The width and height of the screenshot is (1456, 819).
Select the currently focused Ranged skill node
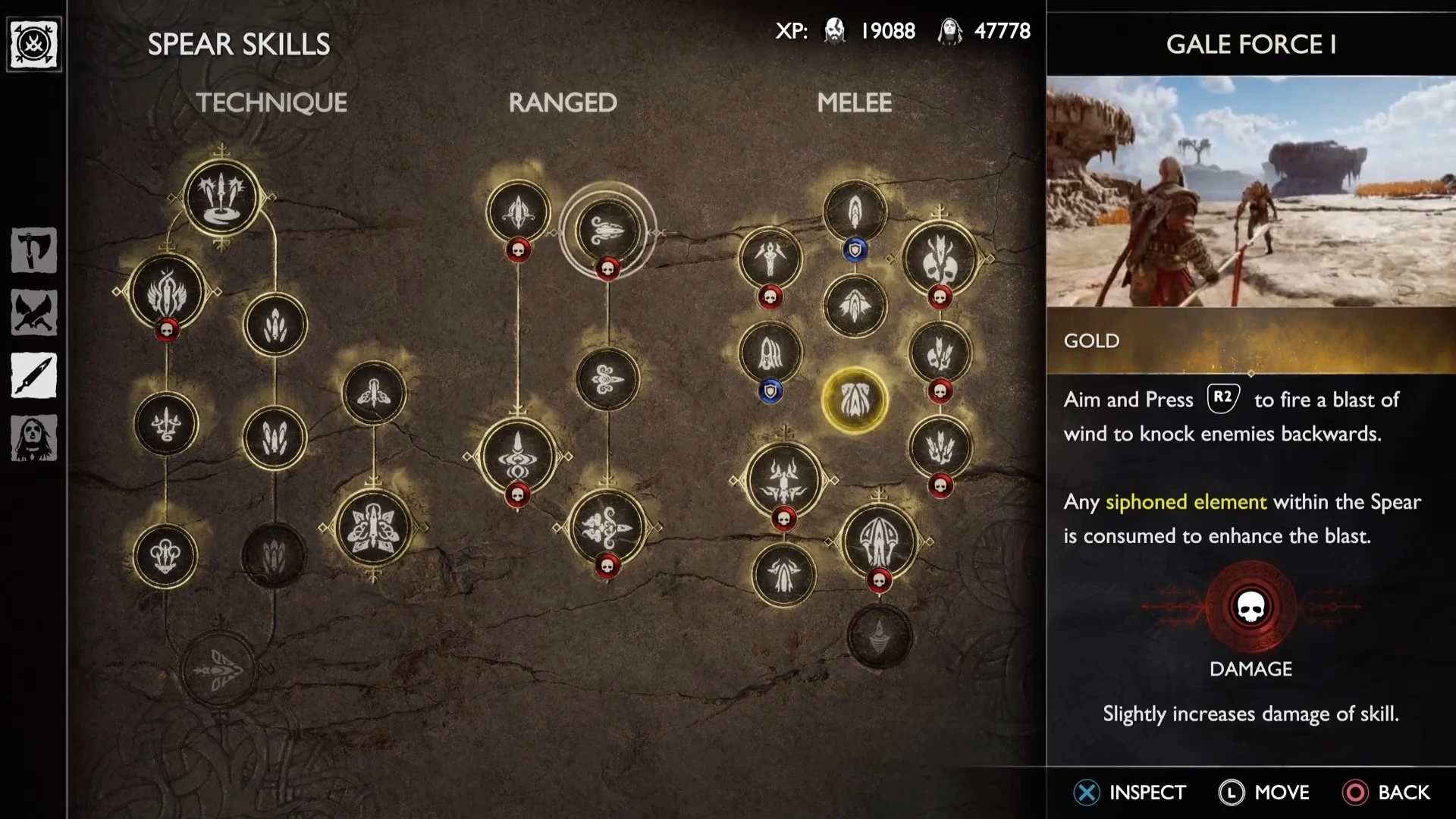pos(607,231)
